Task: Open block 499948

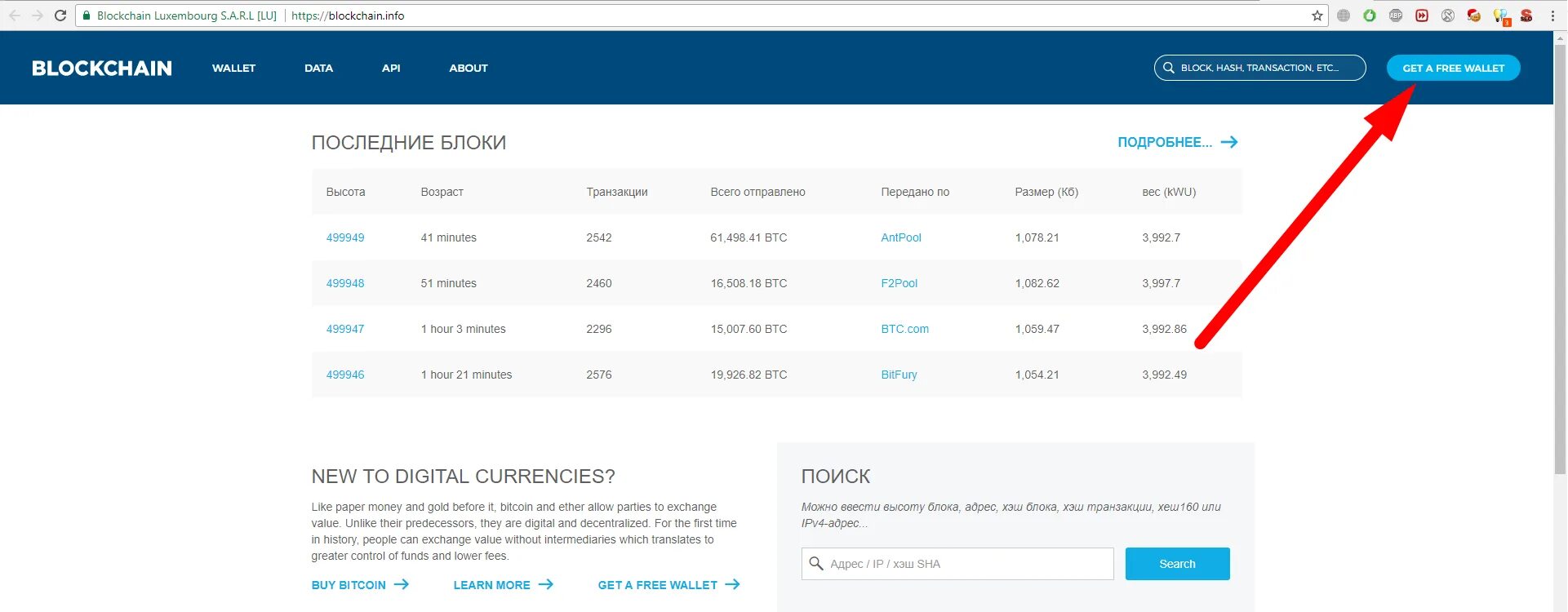Action: (345, 283)
